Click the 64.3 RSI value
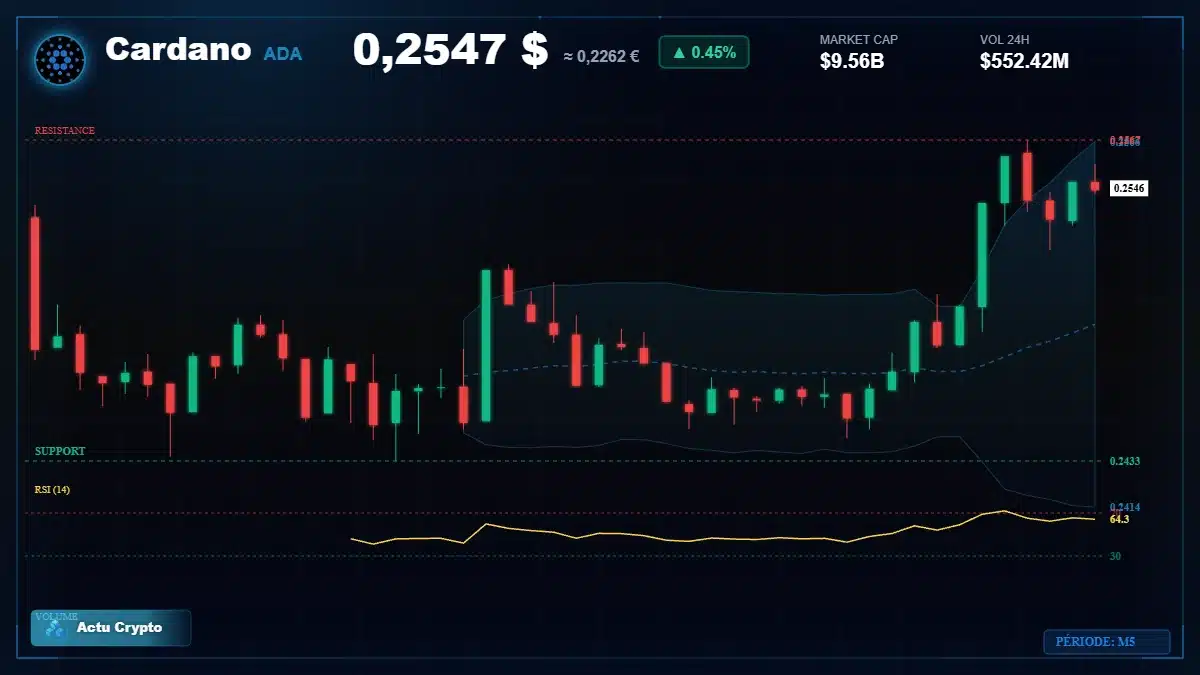 point(1120,519)
